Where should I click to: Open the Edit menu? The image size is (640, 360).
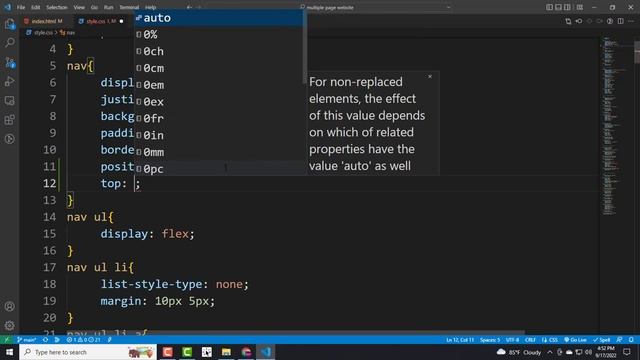click(36, 7)
